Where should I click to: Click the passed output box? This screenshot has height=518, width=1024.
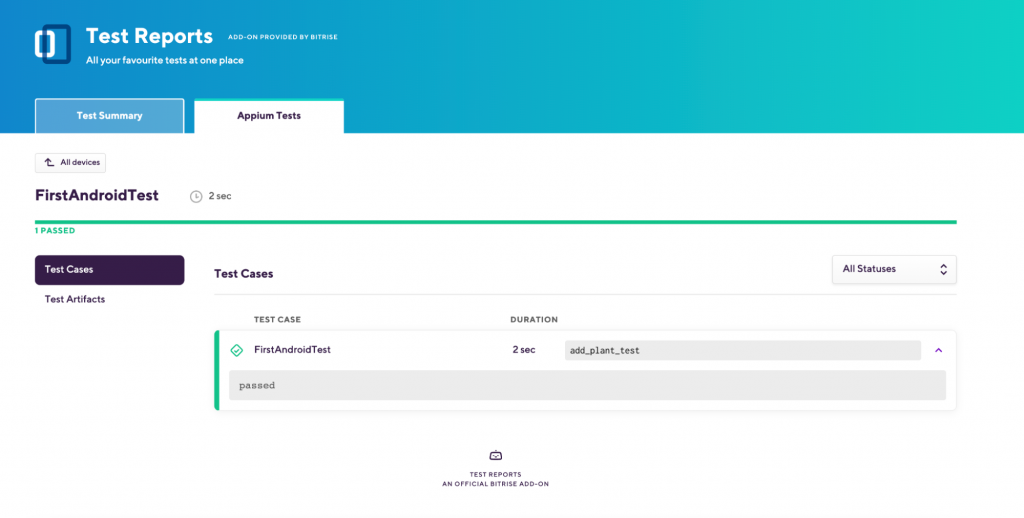click(x=587, y=385)
